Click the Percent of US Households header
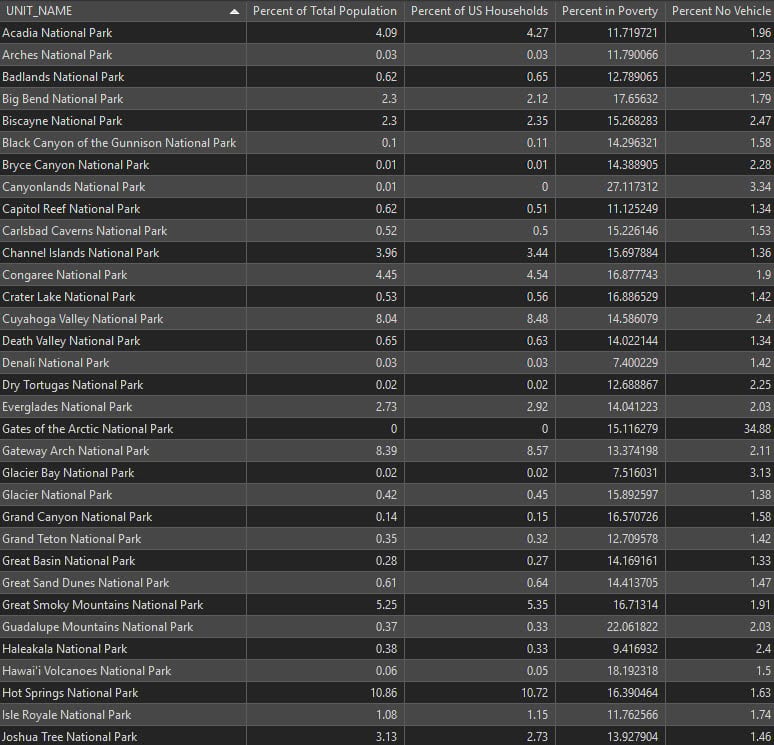This screenshot has width=774, height=745. click(x=479, y=11)
